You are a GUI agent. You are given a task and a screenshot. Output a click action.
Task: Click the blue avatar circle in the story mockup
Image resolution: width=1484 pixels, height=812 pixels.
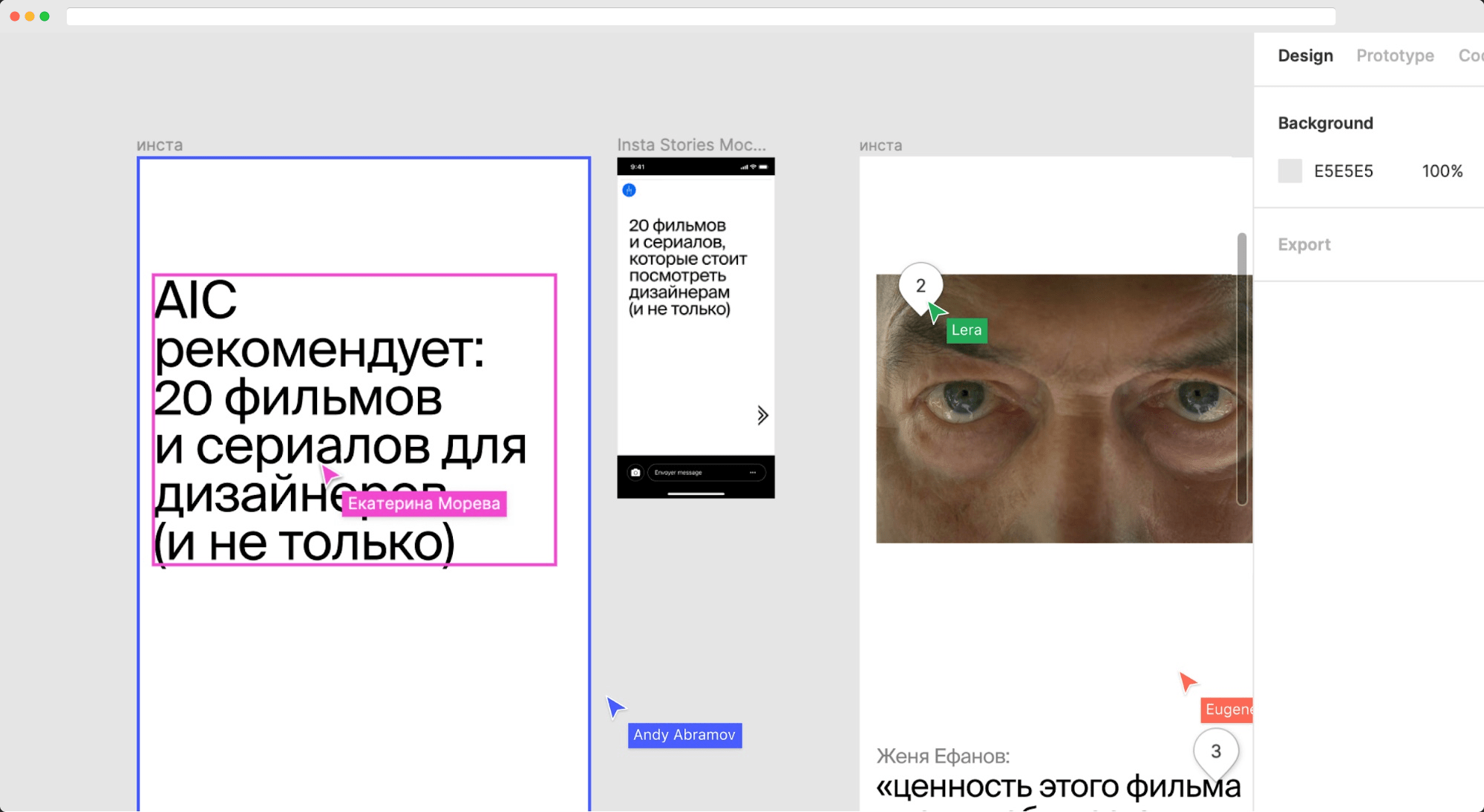click(628, 189)
